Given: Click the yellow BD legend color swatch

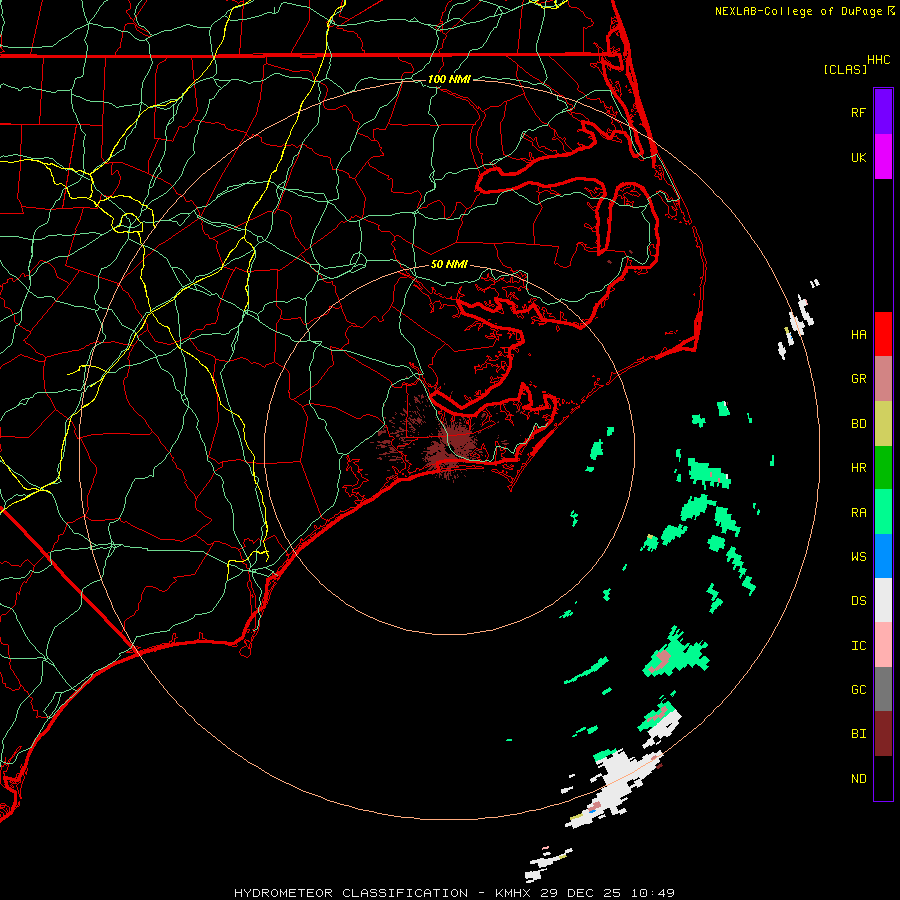Looking at the screenshot, I should click(883, 424).
